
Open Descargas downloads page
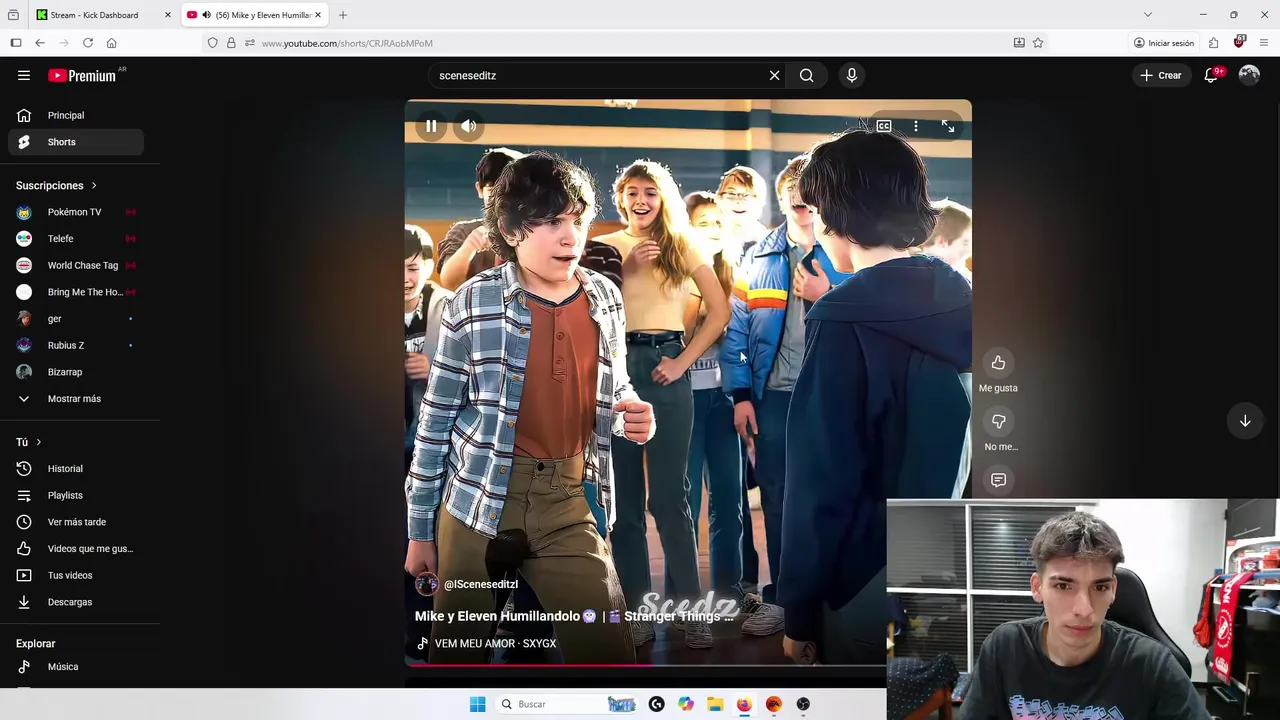[76, 602]
